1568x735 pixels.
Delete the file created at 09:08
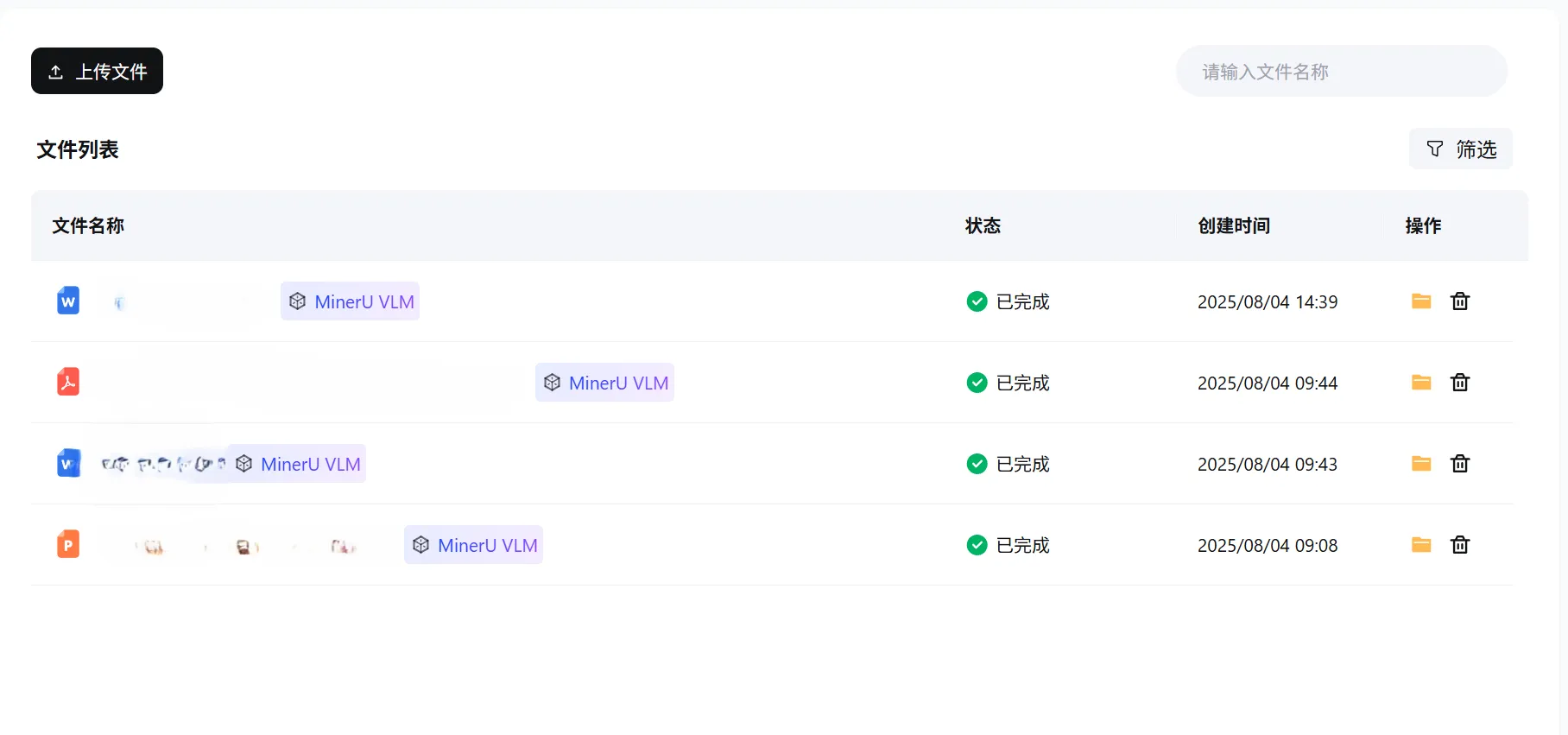pos(1459,545)
